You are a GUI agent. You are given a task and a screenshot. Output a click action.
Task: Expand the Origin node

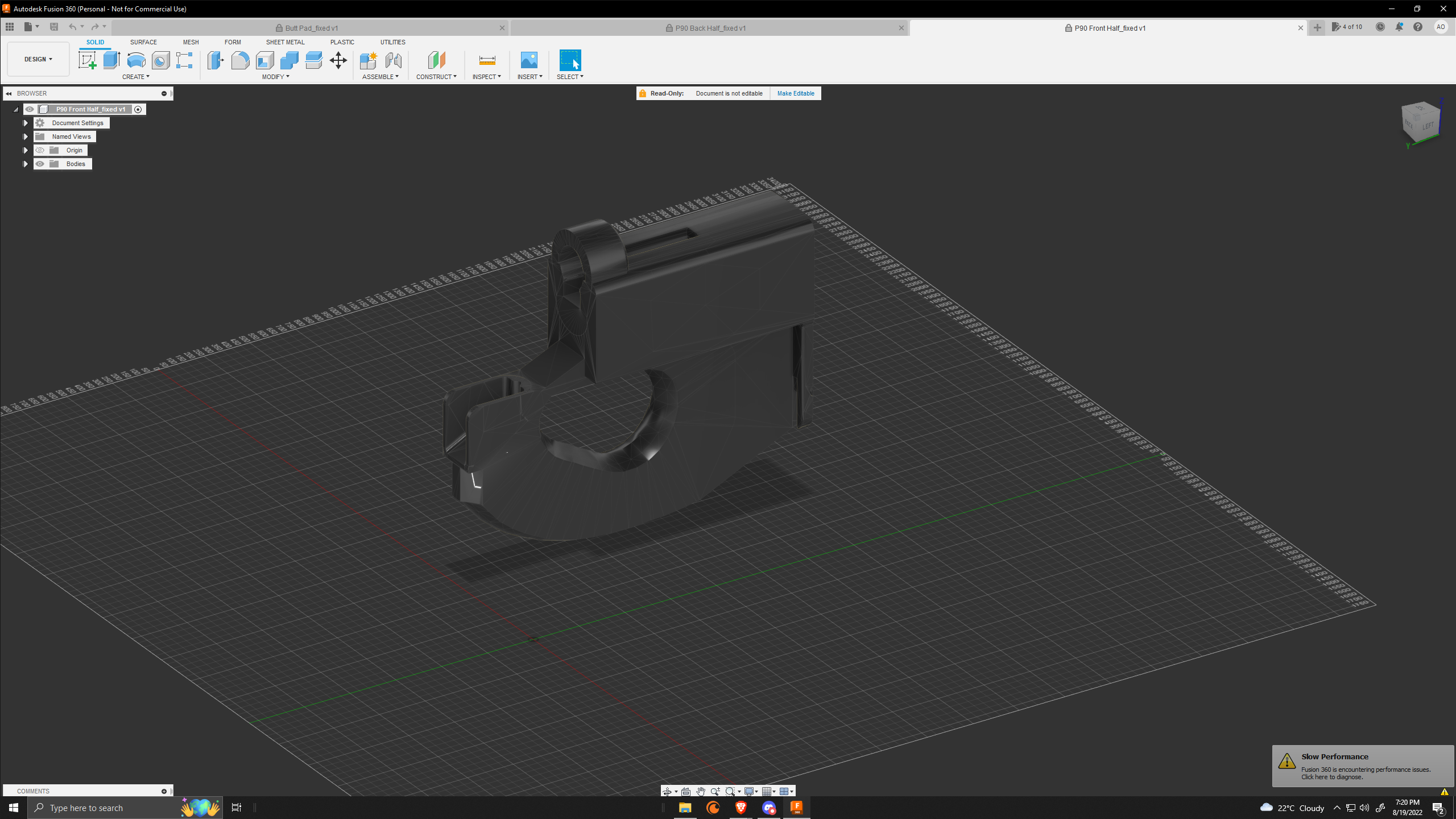pyautogui.click(x=25, y=150)
